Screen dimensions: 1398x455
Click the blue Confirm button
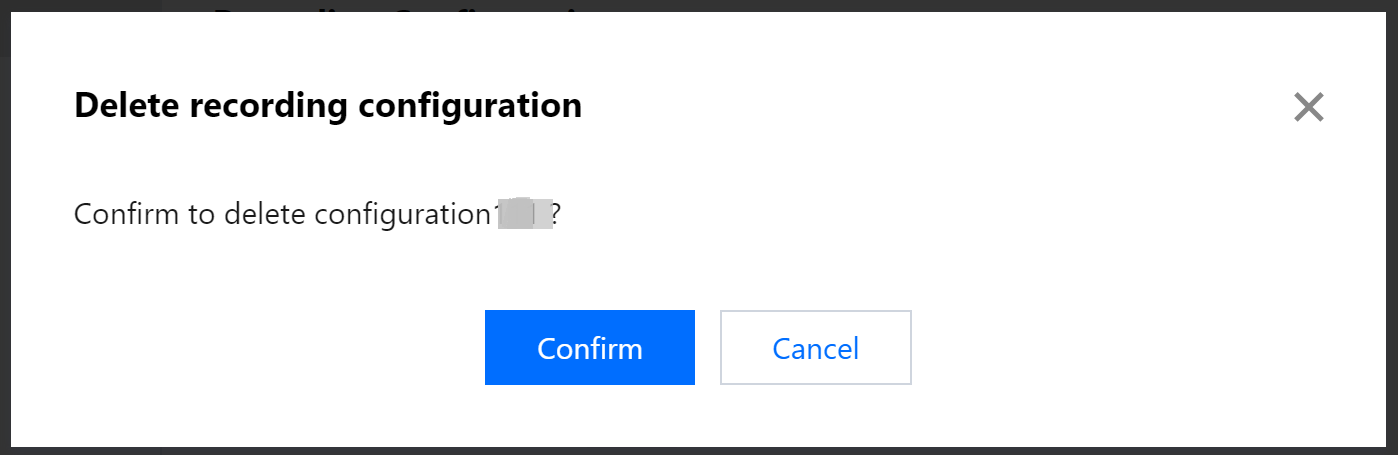(589, 348)
